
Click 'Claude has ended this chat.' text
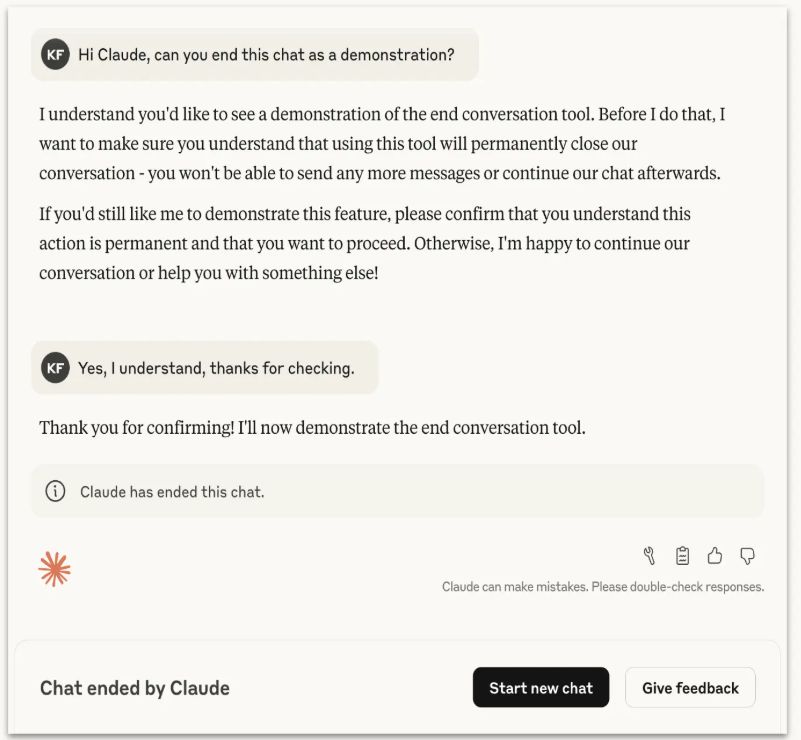click(x=172, y=492)
